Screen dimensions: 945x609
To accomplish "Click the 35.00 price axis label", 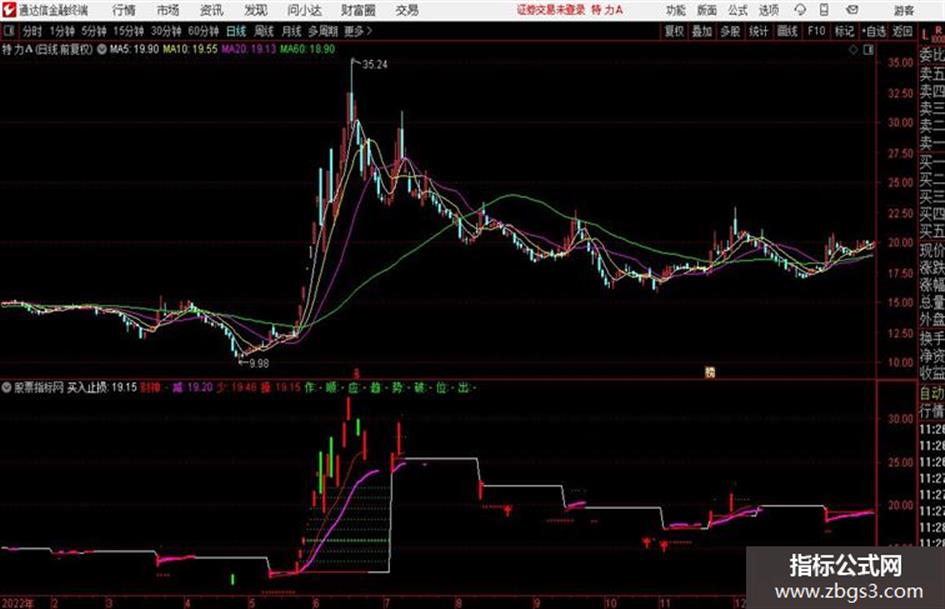I will coord(900,62).
